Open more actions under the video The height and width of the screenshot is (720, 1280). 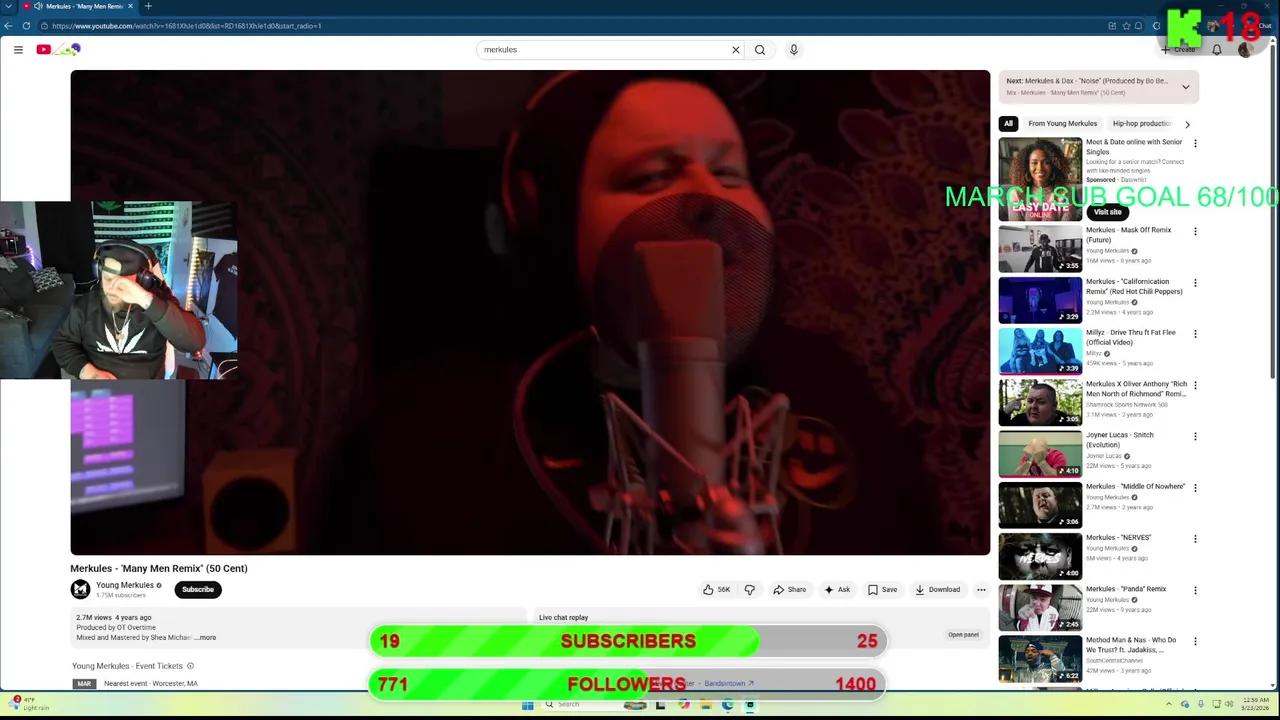pos(981,589)
